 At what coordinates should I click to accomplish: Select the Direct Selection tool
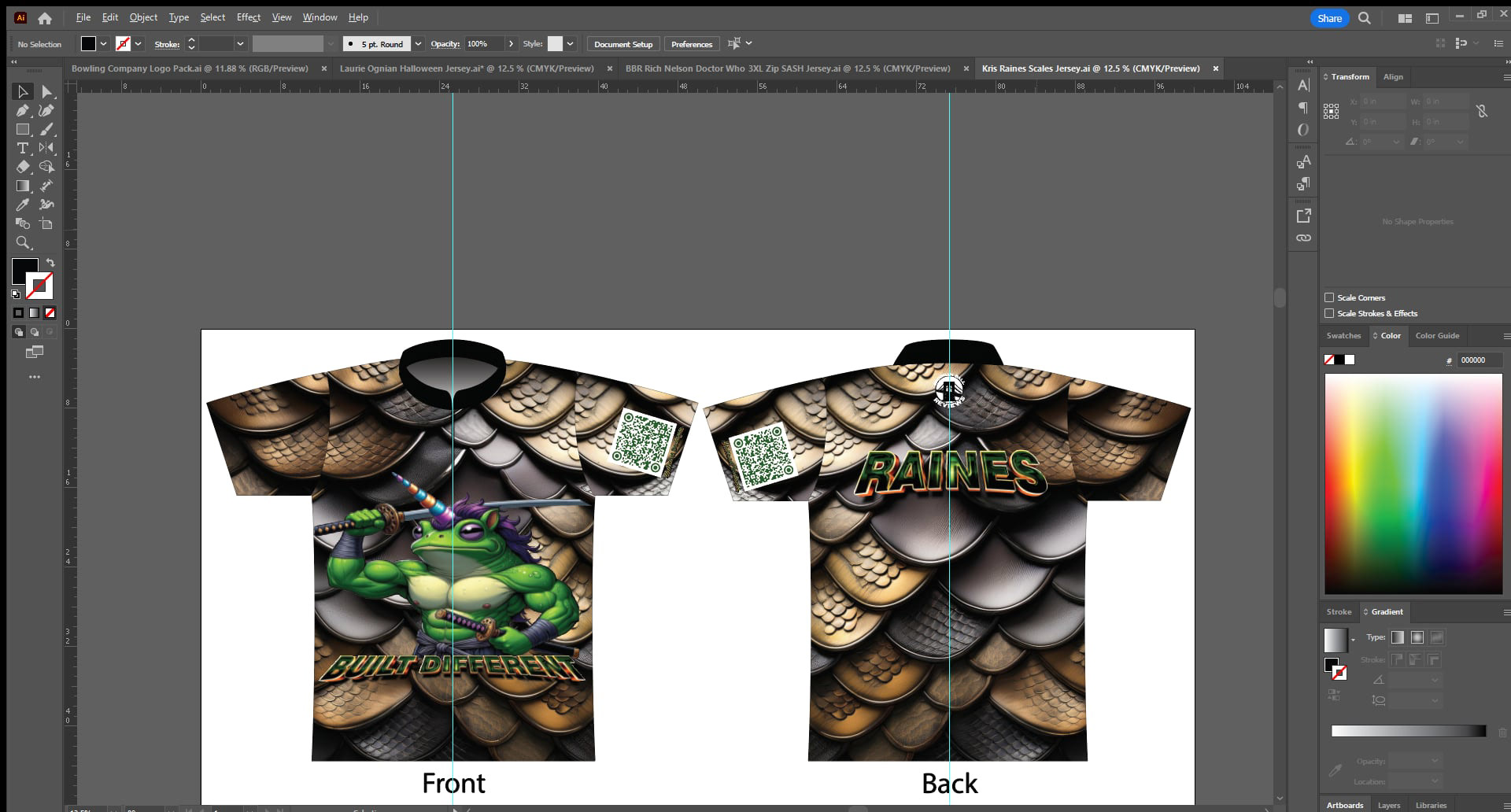(47, 92)
